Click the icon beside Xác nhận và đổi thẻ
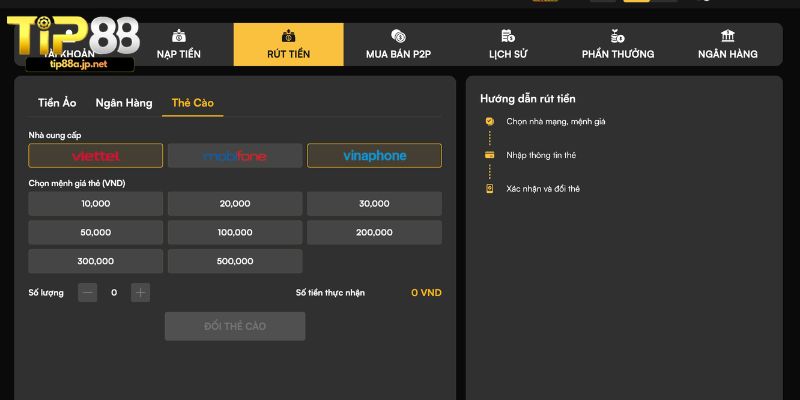 point(489,189)
